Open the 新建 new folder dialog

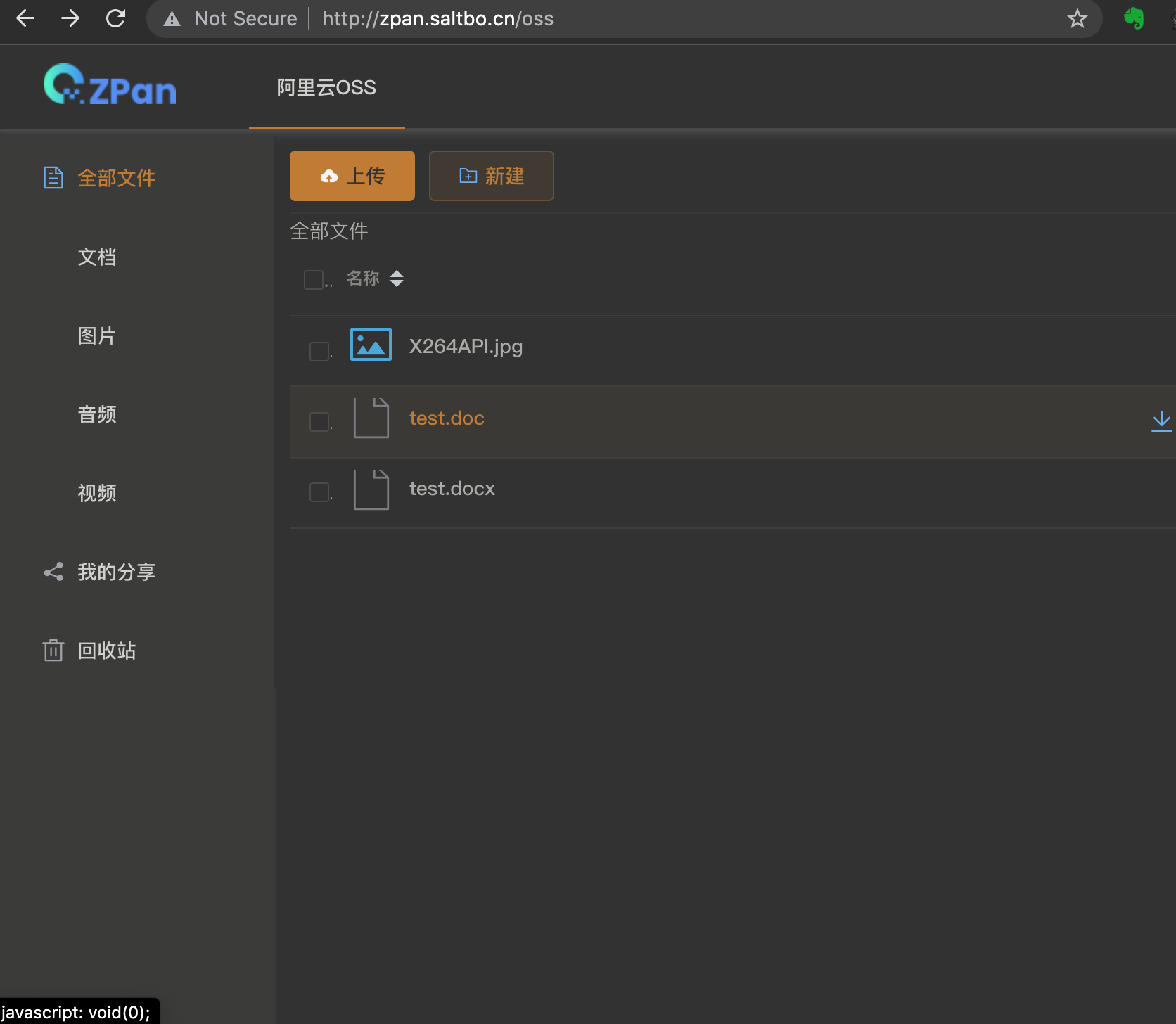click(x=491, y=176)
